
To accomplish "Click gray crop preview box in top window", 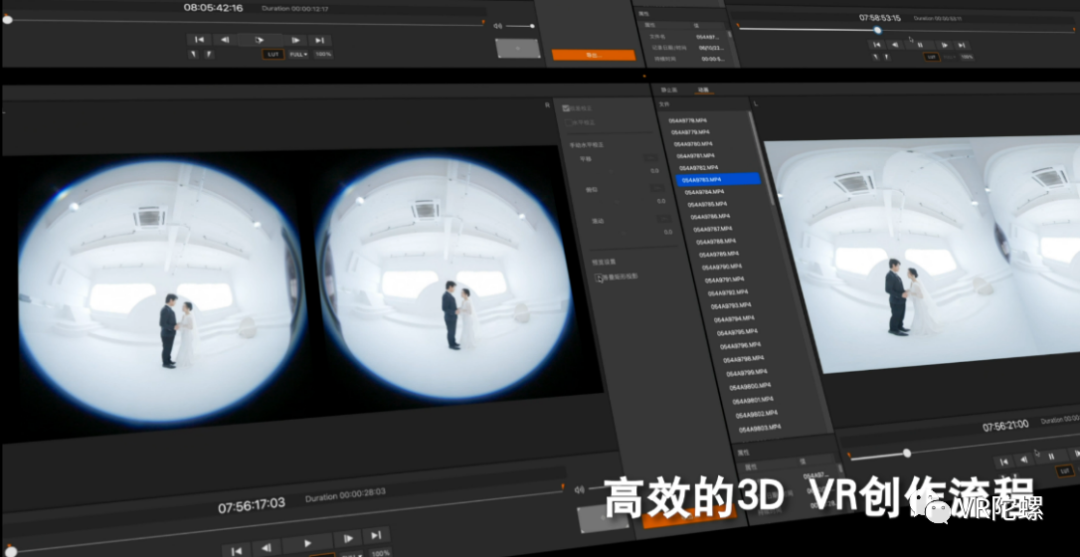I will click(517, 48).
